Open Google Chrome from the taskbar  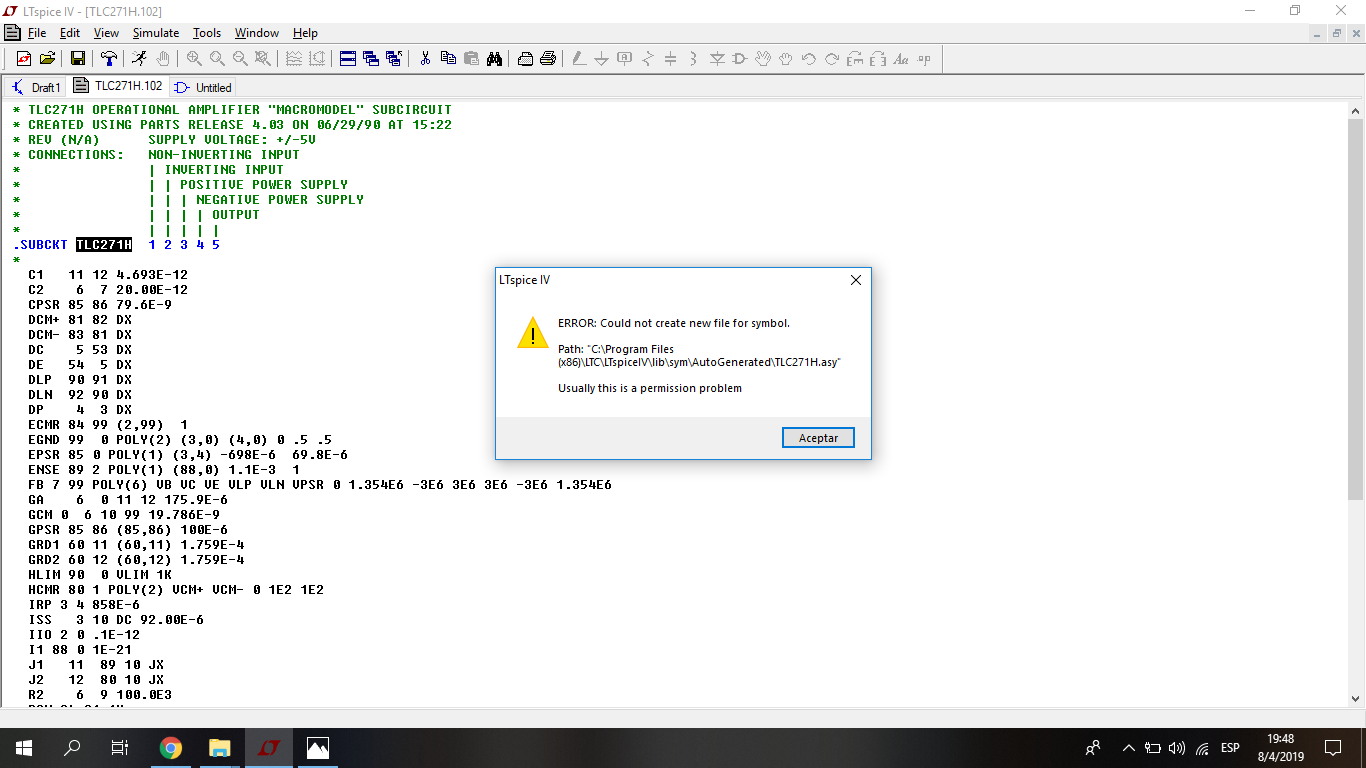171,747
